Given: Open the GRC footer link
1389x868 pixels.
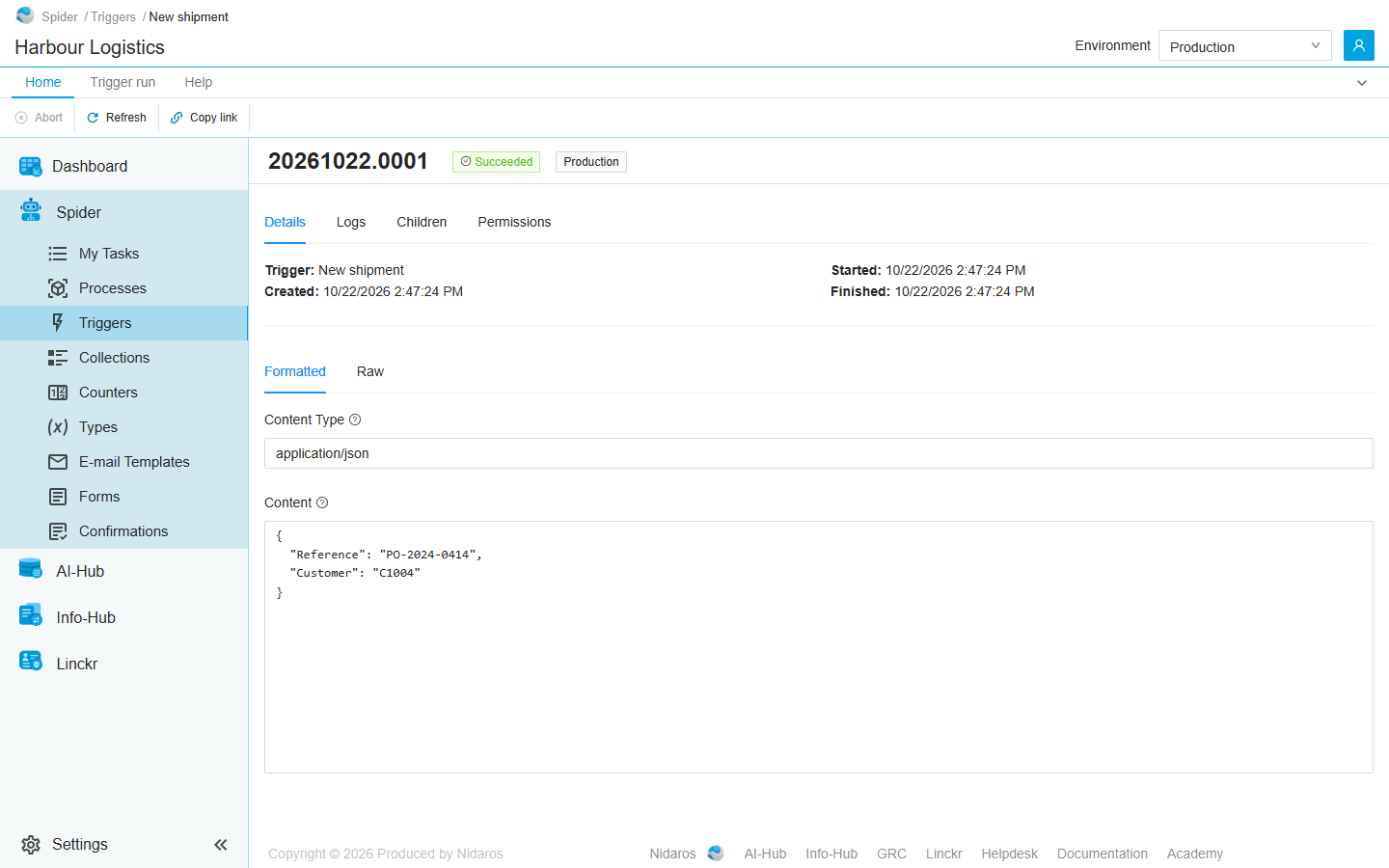Looking at the screenshot, I should click(891, 854).
